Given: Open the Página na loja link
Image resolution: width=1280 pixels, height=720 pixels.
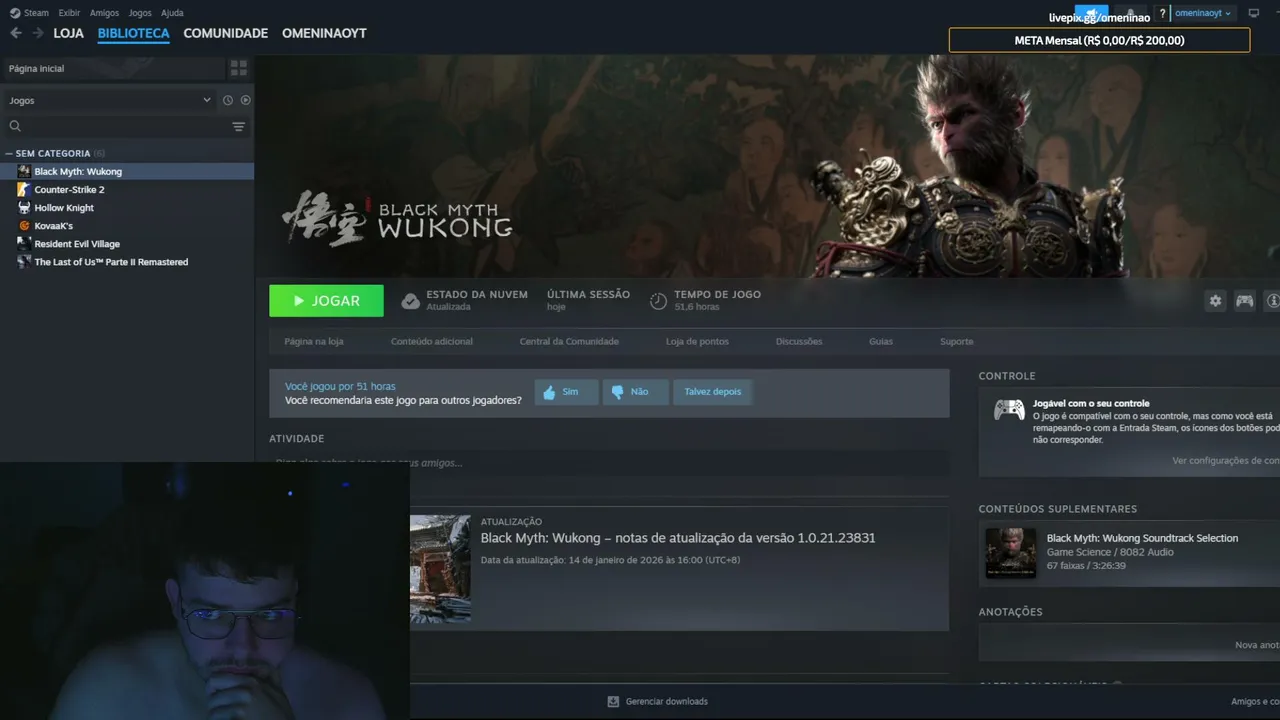Looking at the screenshot, I should [314, 342].
